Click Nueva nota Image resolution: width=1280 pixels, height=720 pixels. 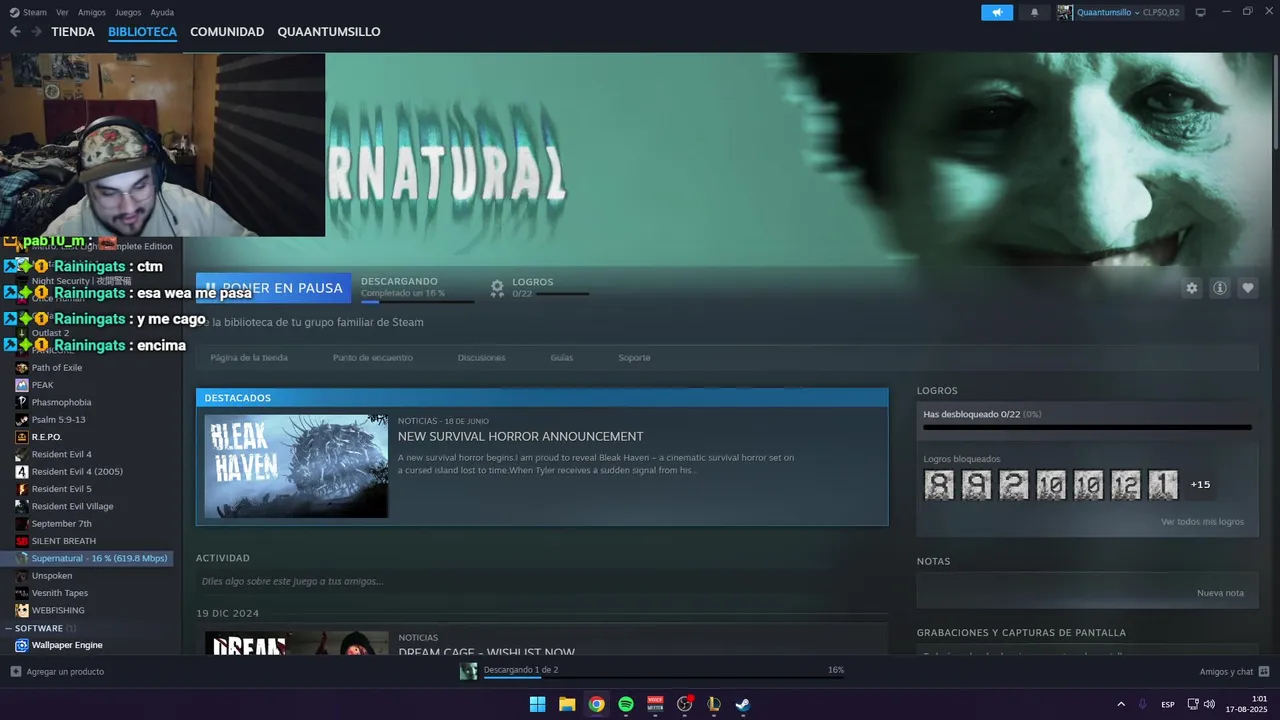click(1220, 593)
